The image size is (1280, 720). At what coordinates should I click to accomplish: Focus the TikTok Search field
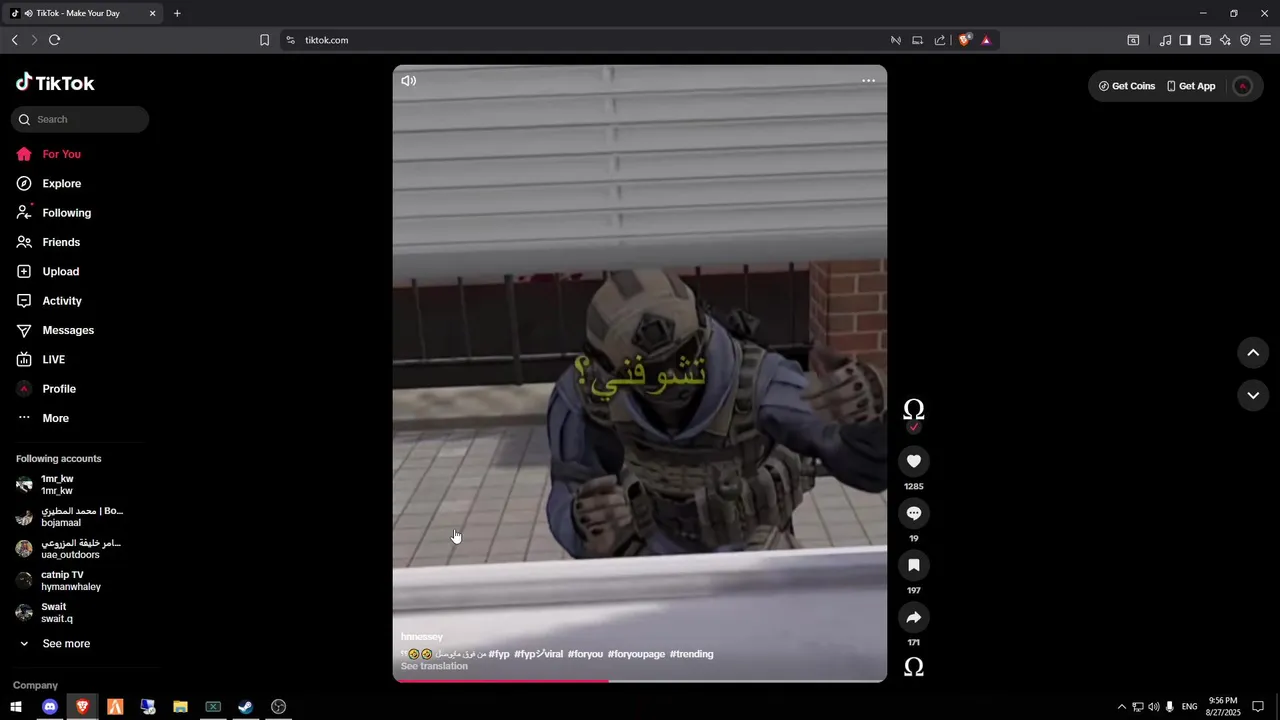pyautogui.click(x=80, y=119)
